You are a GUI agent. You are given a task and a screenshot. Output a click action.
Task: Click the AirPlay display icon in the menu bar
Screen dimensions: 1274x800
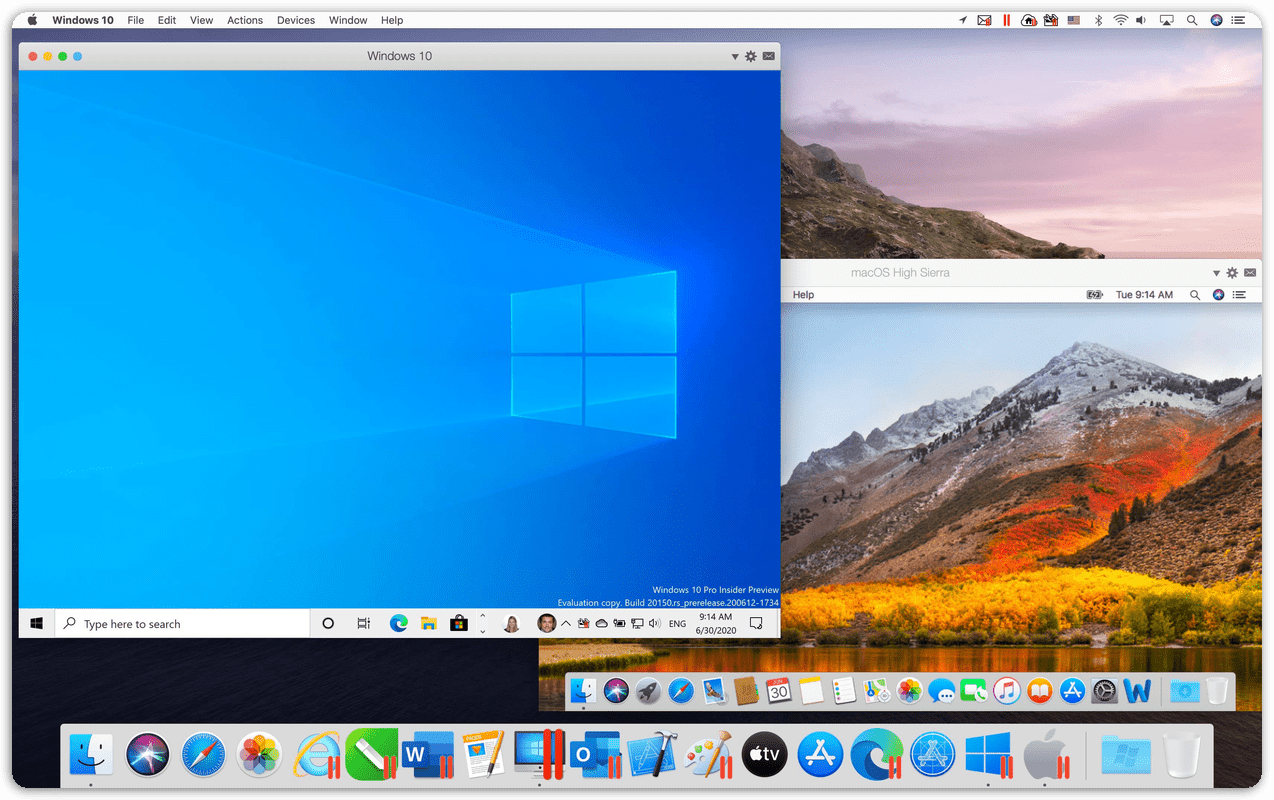1166,20
